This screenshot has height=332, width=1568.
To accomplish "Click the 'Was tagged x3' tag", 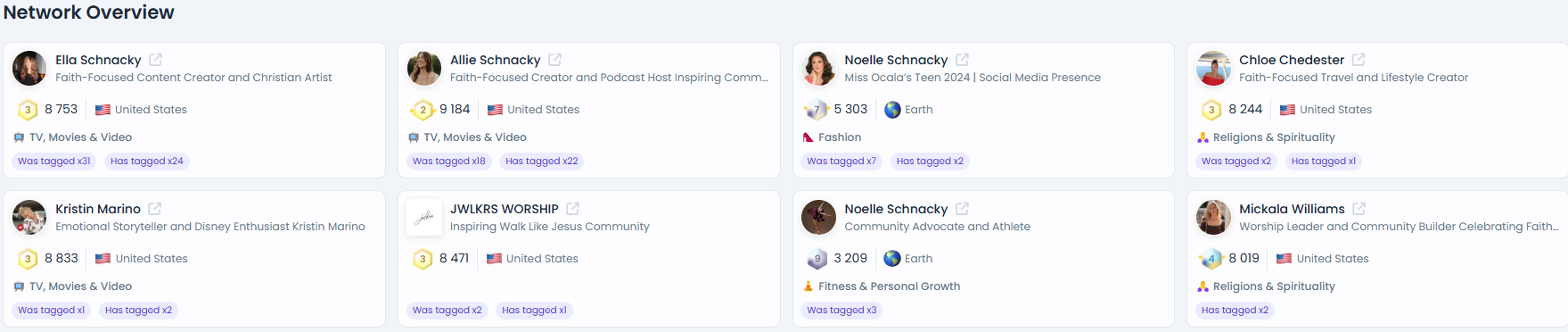I will (x=841, y=311).
